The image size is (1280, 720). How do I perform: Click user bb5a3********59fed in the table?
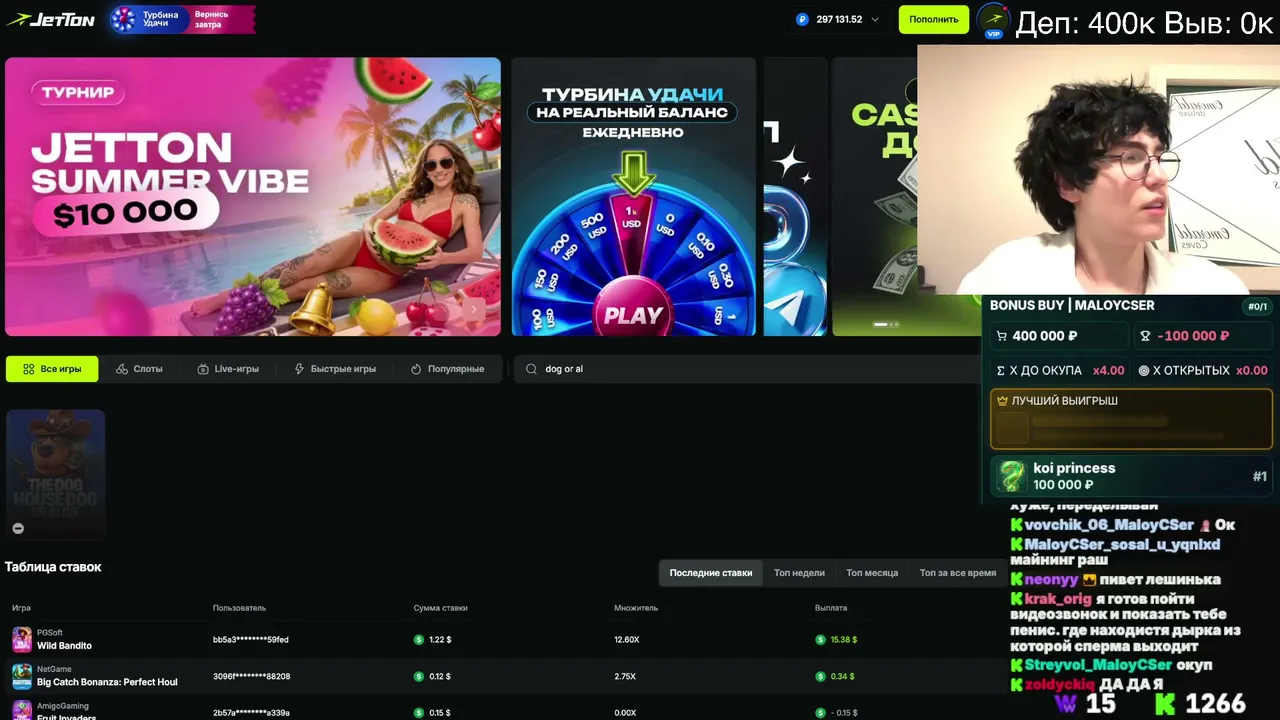(x=251, y=640)
